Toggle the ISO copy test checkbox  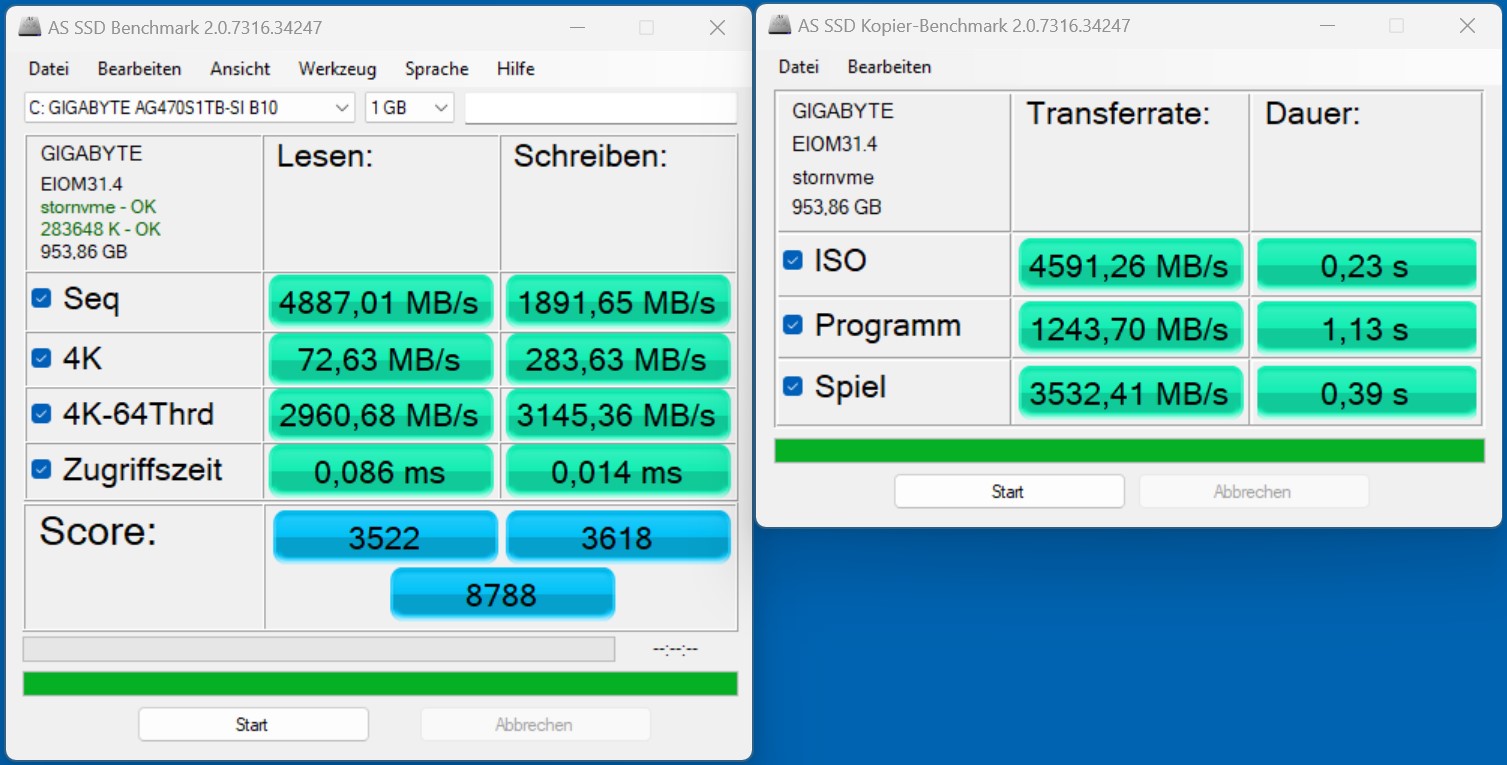coord(792,260)
